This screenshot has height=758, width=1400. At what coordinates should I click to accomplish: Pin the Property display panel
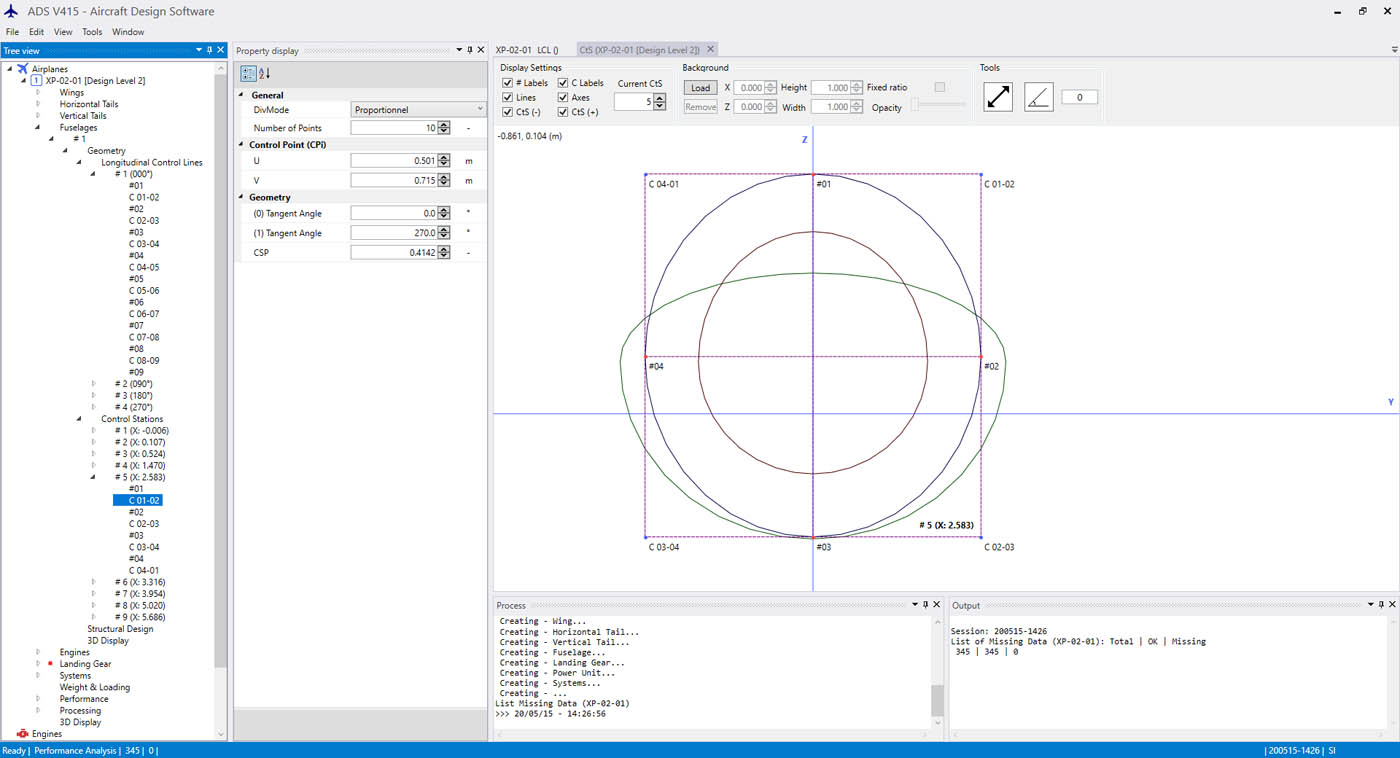(x=470, y=50)
